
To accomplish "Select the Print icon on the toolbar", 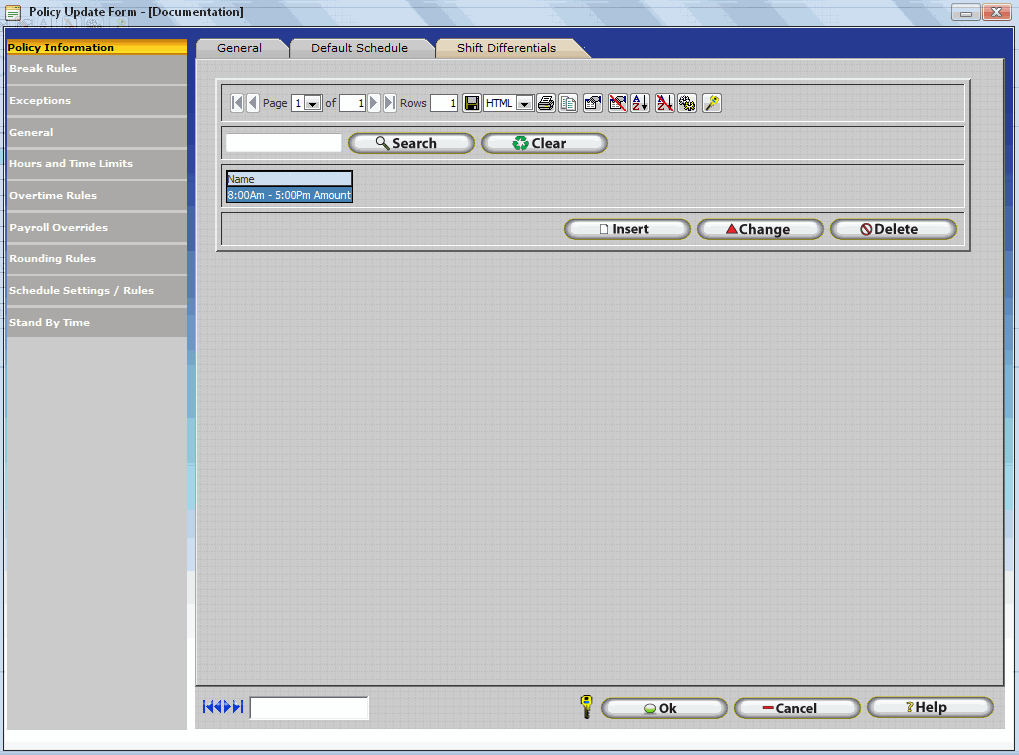I will pyautogui.click(x=546, y=102).
